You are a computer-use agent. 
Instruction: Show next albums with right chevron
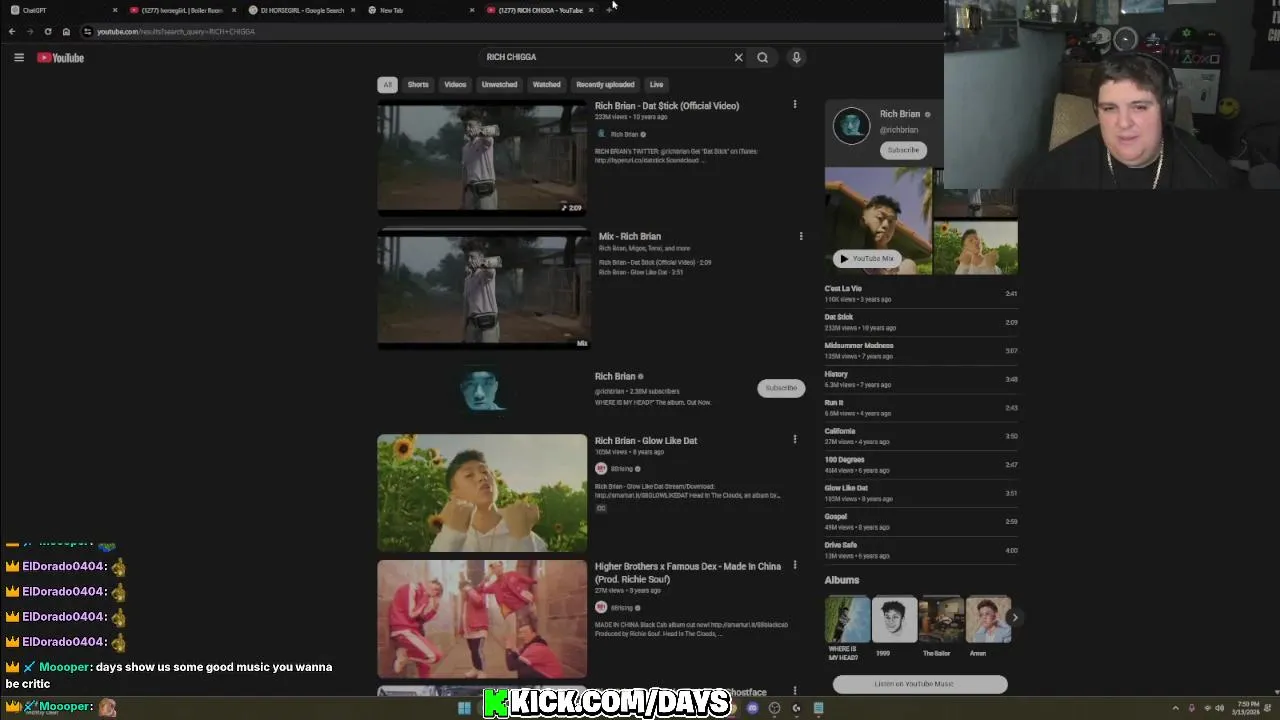point(1014,618)
